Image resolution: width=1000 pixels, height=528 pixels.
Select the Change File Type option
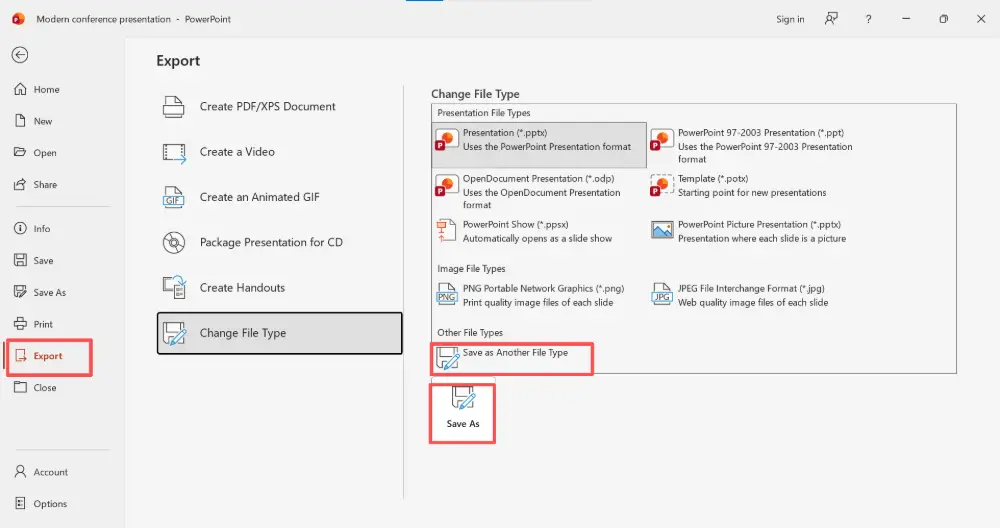click(279, 333)
